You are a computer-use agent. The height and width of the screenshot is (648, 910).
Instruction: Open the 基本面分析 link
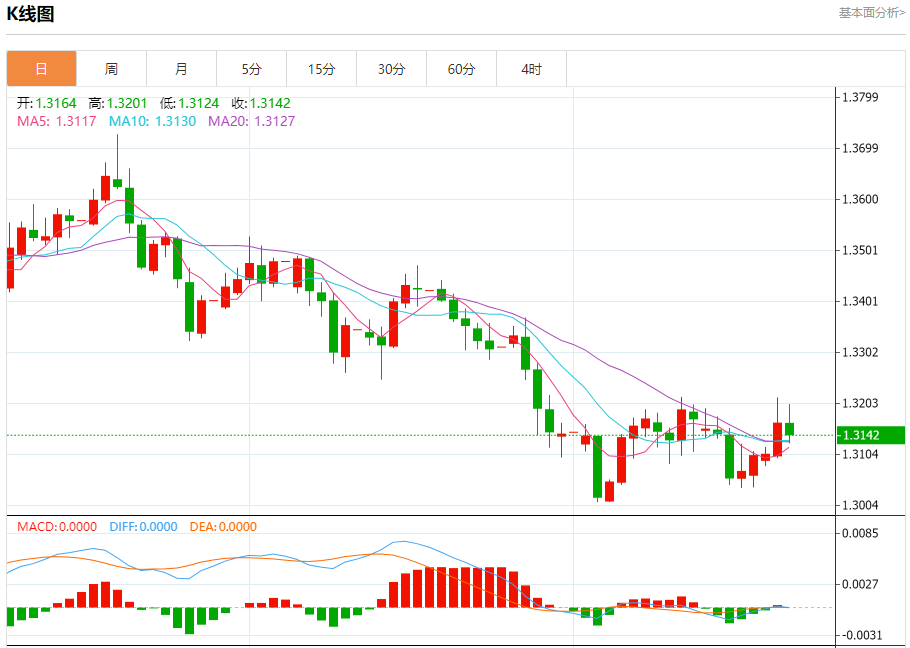tap(871, 13)
